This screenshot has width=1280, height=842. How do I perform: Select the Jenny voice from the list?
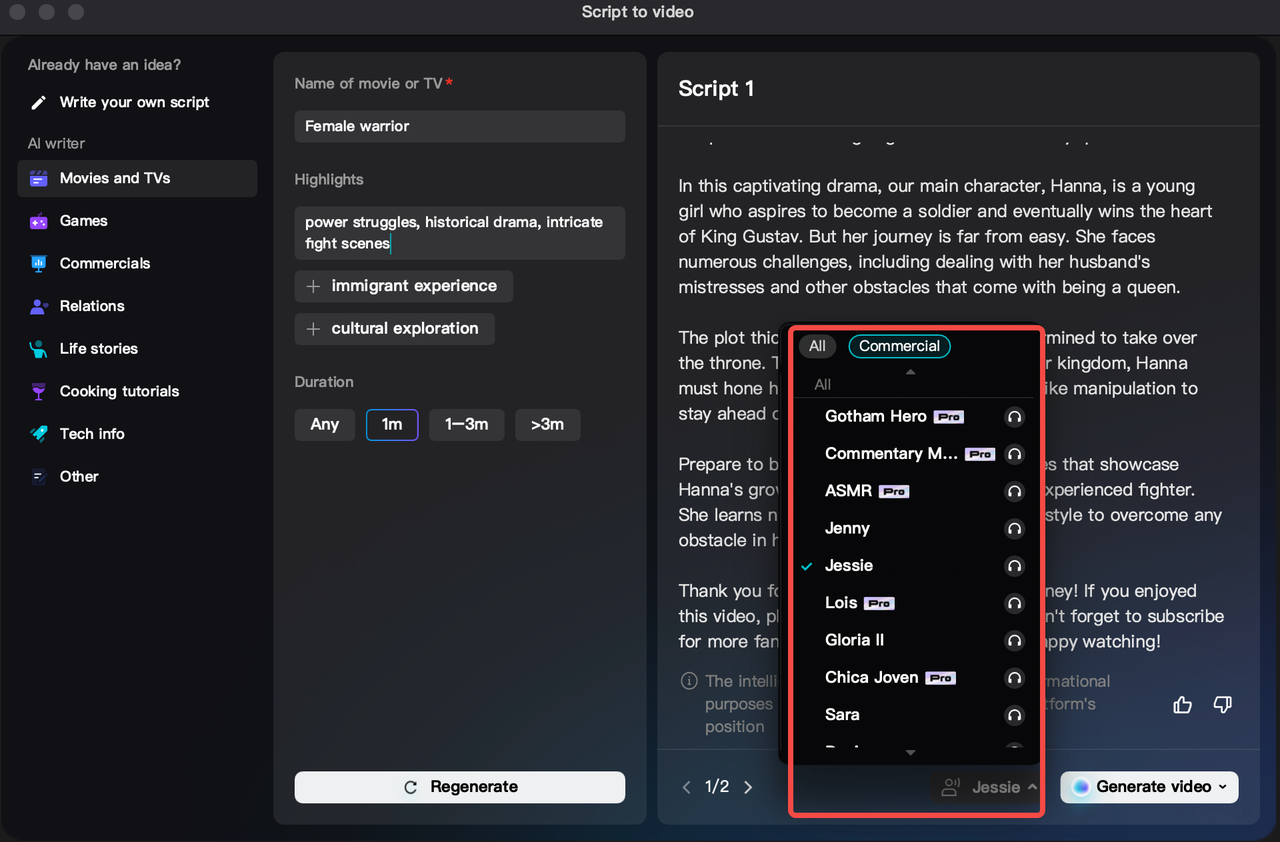click(x=847, y=528)
